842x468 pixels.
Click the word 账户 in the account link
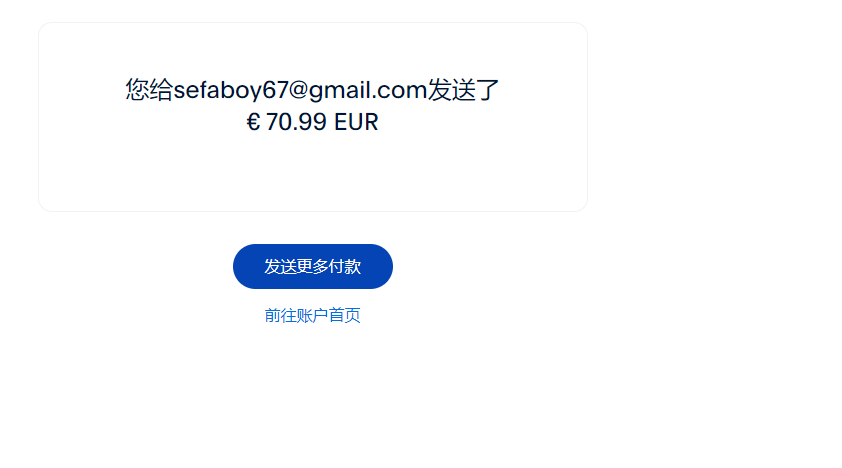pyautogui.click(x=313, y=316)
